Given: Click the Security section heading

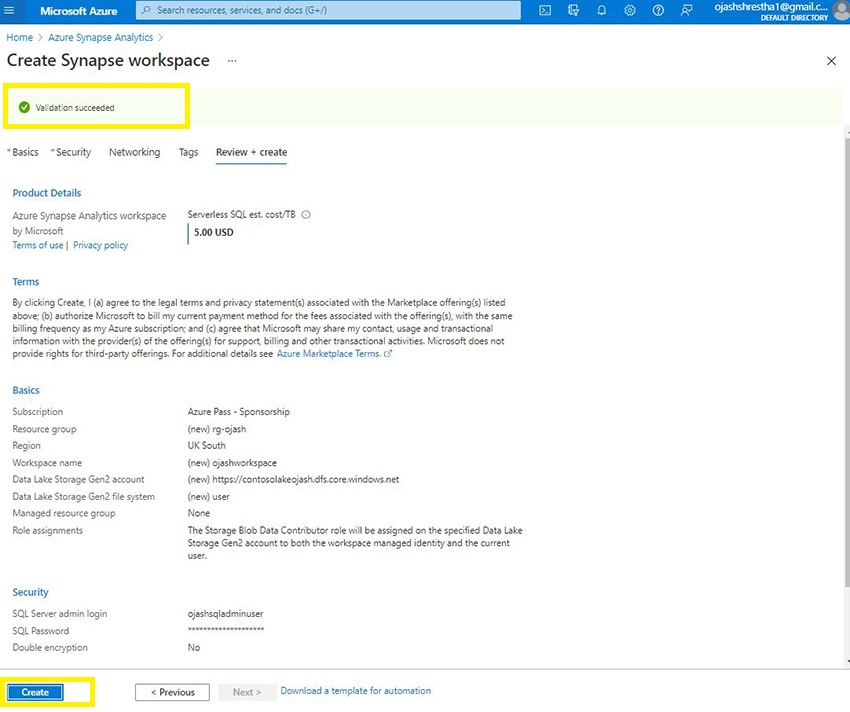Looking at the screenshot, I should click(30, 593).
